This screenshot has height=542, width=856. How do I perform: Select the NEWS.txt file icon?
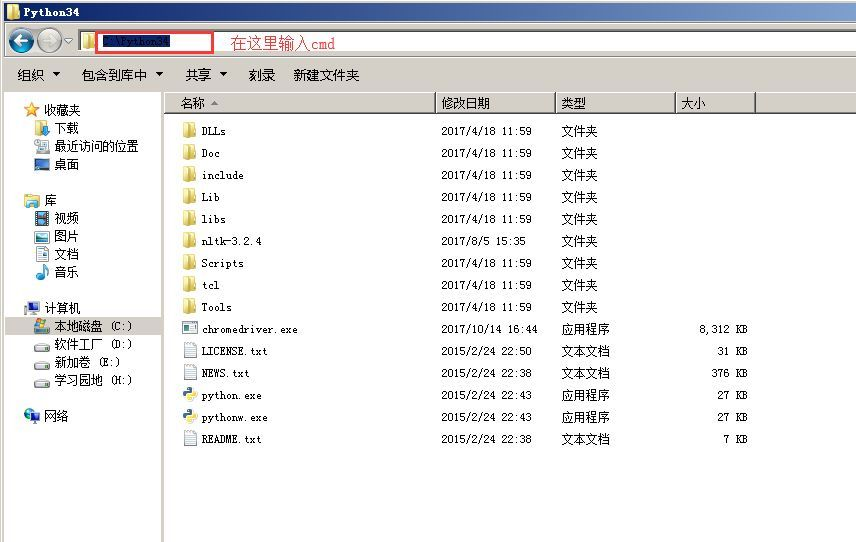[x=189, y=372]
